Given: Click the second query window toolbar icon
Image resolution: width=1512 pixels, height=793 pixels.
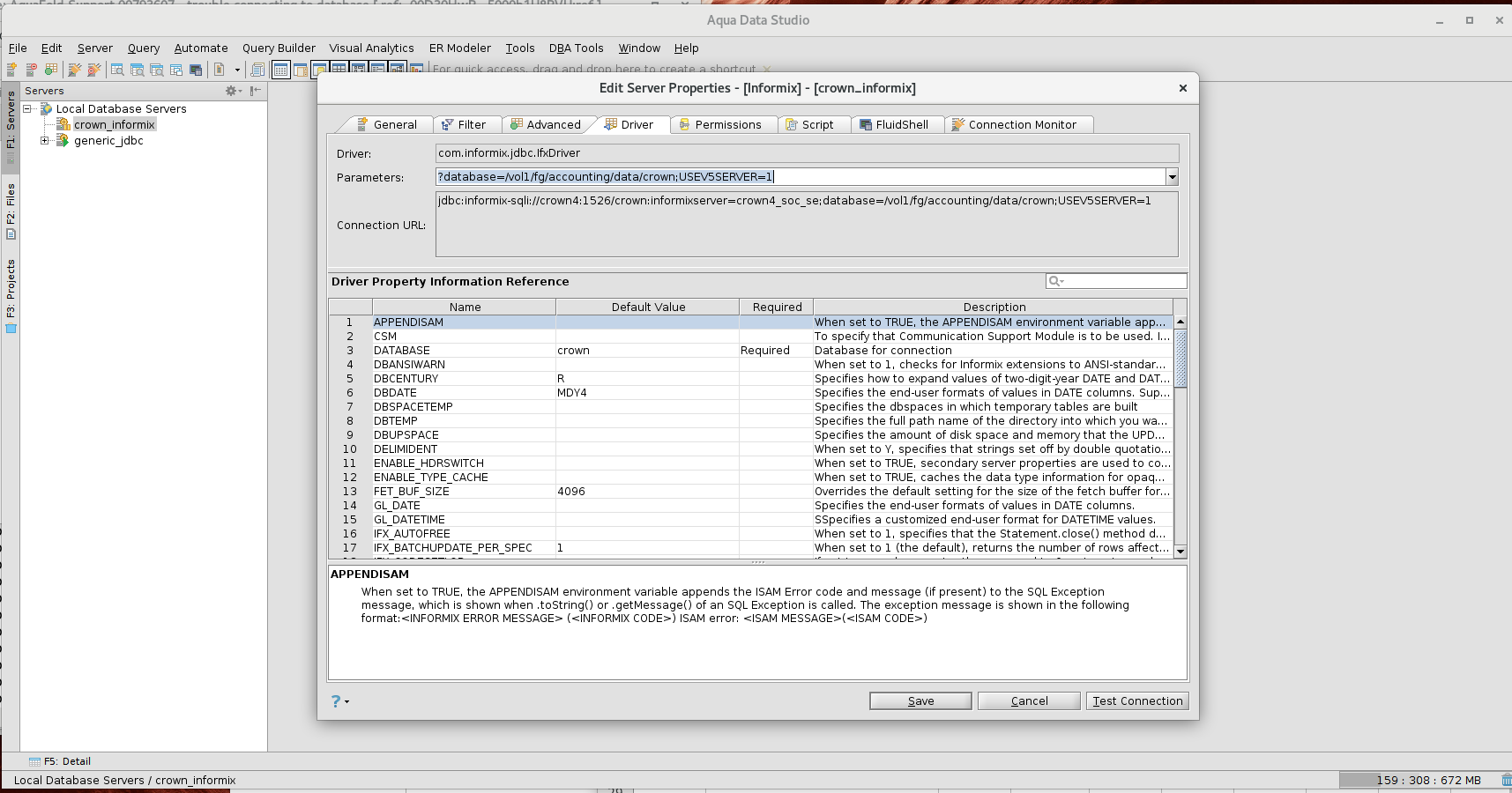Looking at the screenshot, I should pyautogui.click(x=137, y=70).
